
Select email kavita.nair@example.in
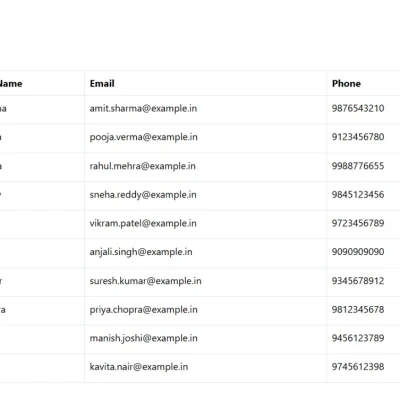point(139,367)
